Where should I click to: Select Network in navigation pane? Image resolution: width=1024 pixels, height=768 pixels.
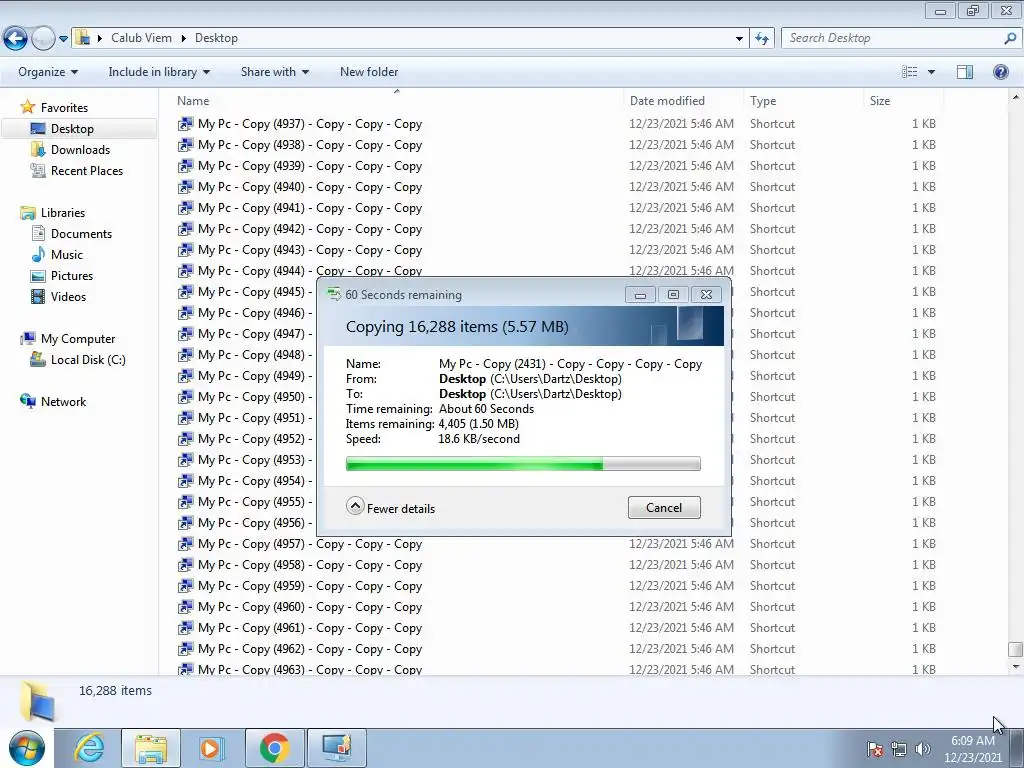63,402
